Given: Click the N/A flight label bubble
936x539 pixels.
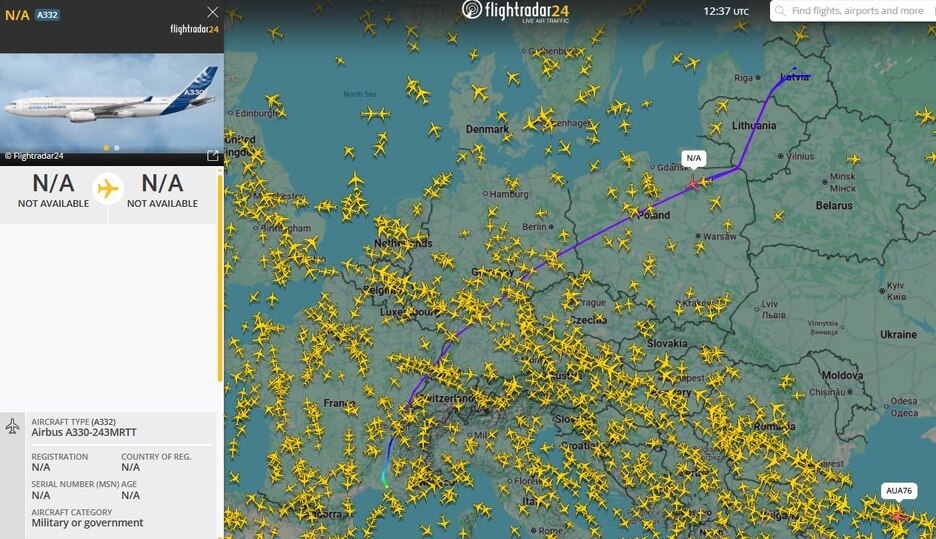Looking at the screenshot, I should [694, 158].
